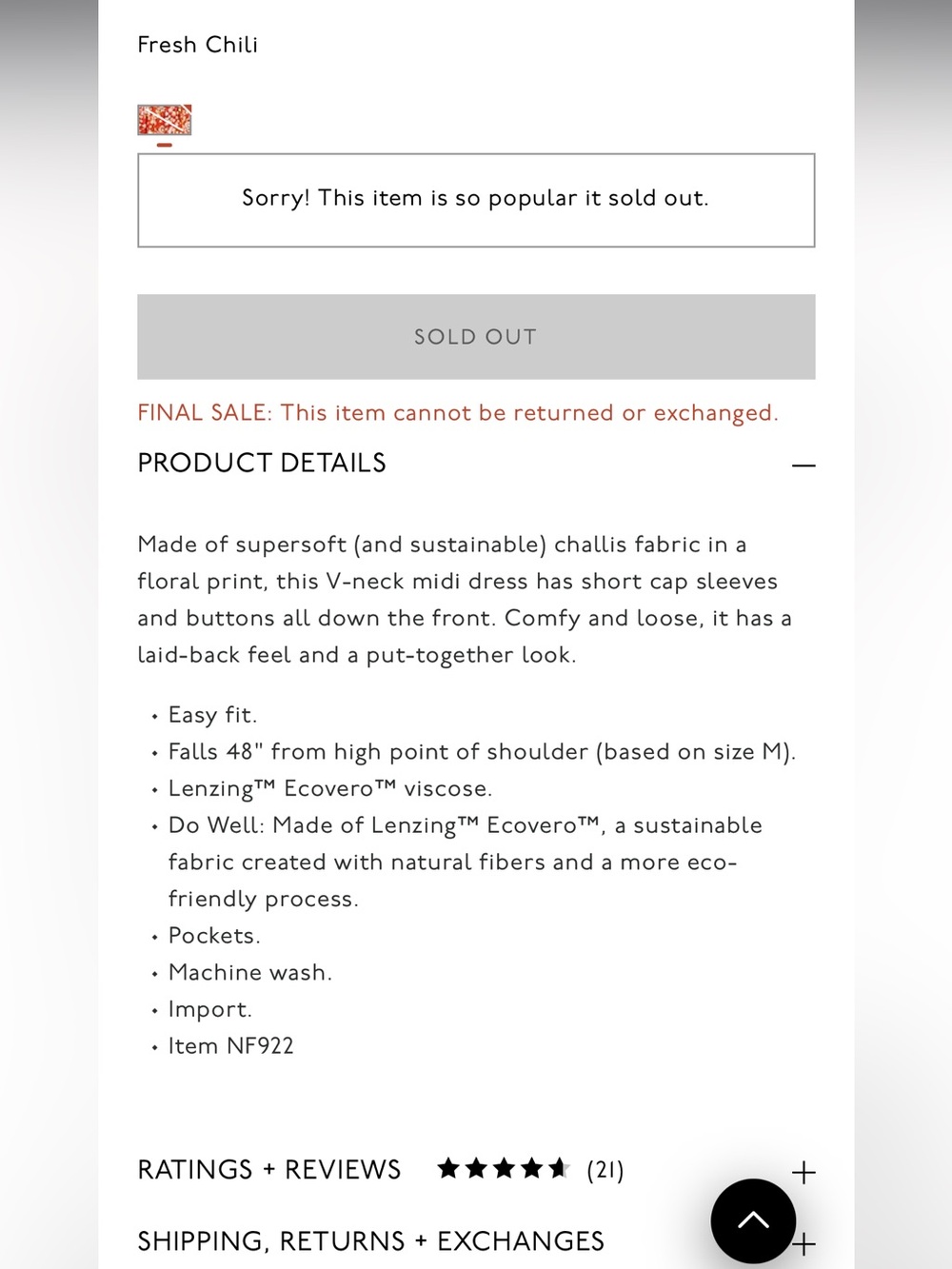952x1269 pixels.
Task: Expand Ratings + Reviews via plus icon
Action: [x=803, y=1172]
